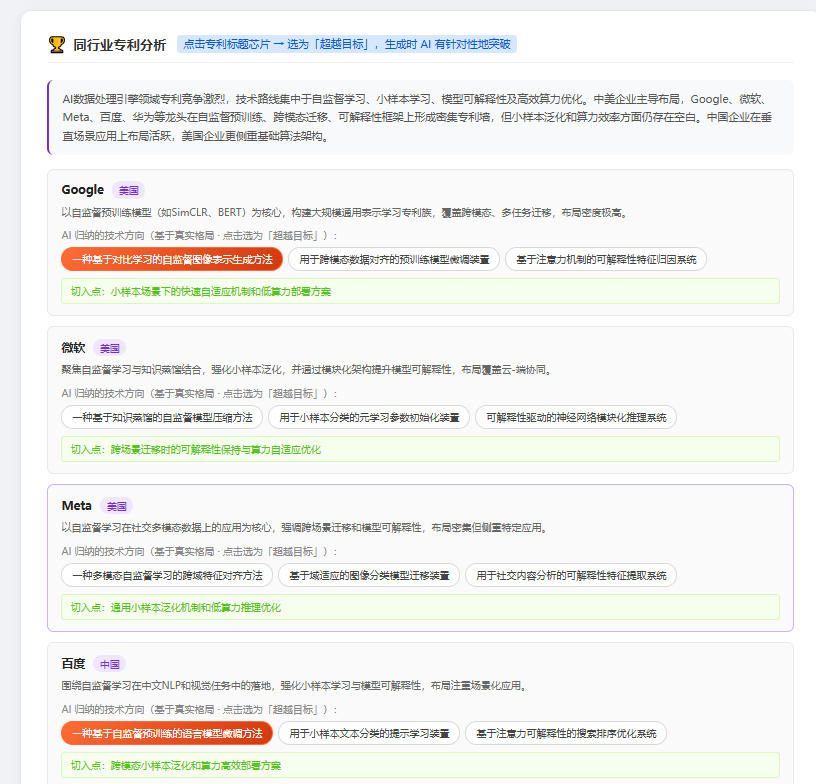Click the 美国 tag next to 微软
The width and height of the screenshot is (816, 784).
[x=110, y=348]
